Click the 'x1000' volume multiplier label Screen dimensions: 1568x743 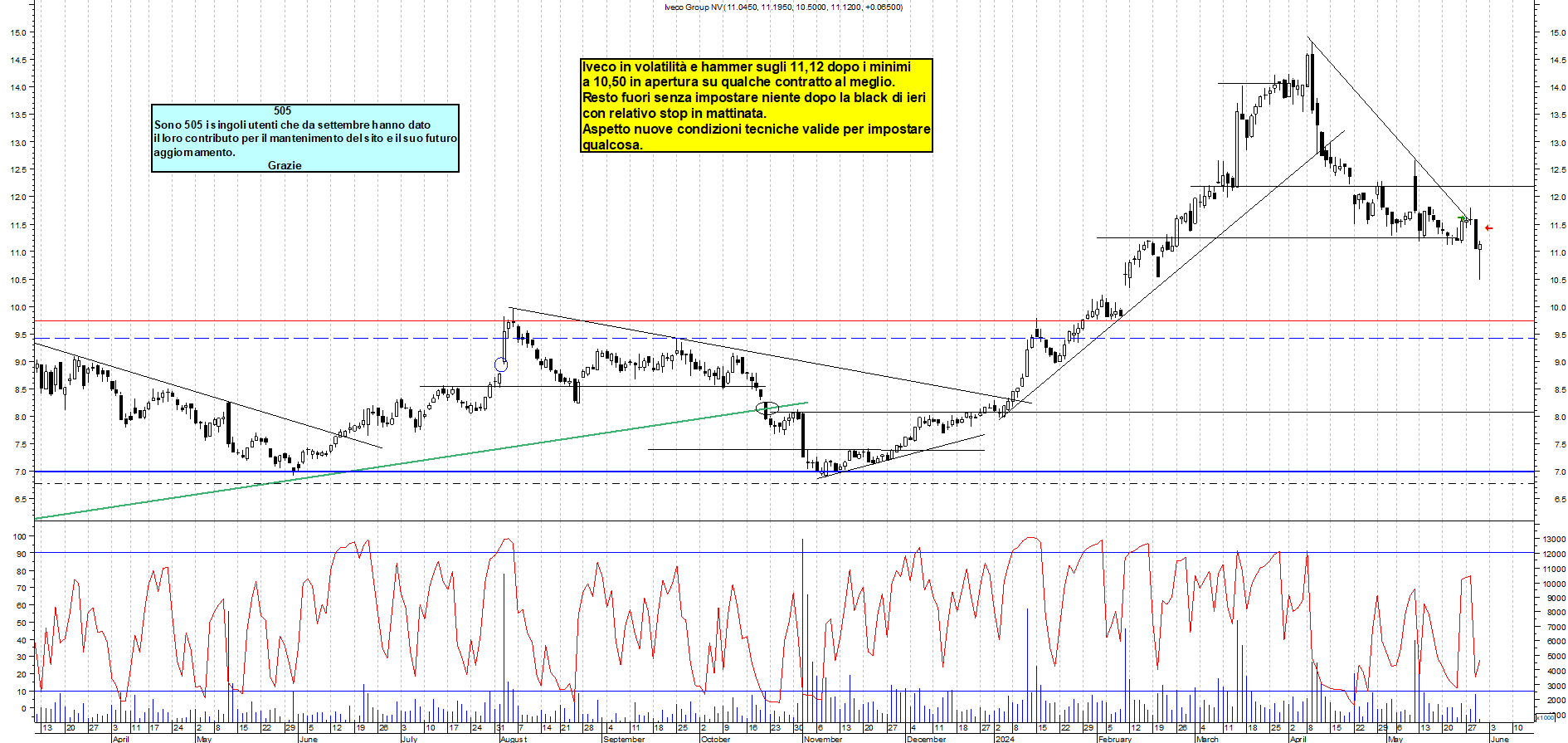pyautogui.click(x=1546, y=717)
